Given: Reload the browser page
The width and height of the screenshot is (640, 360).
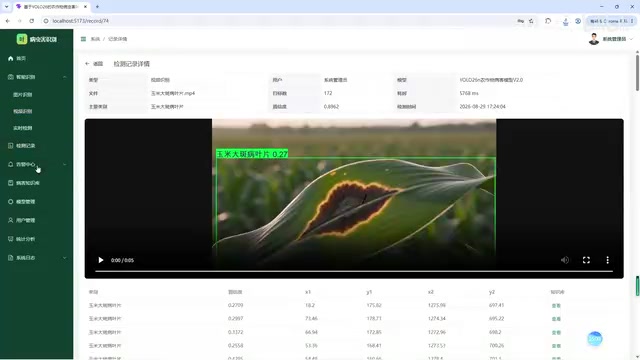Looking at the screenshot, I should 31,21.
